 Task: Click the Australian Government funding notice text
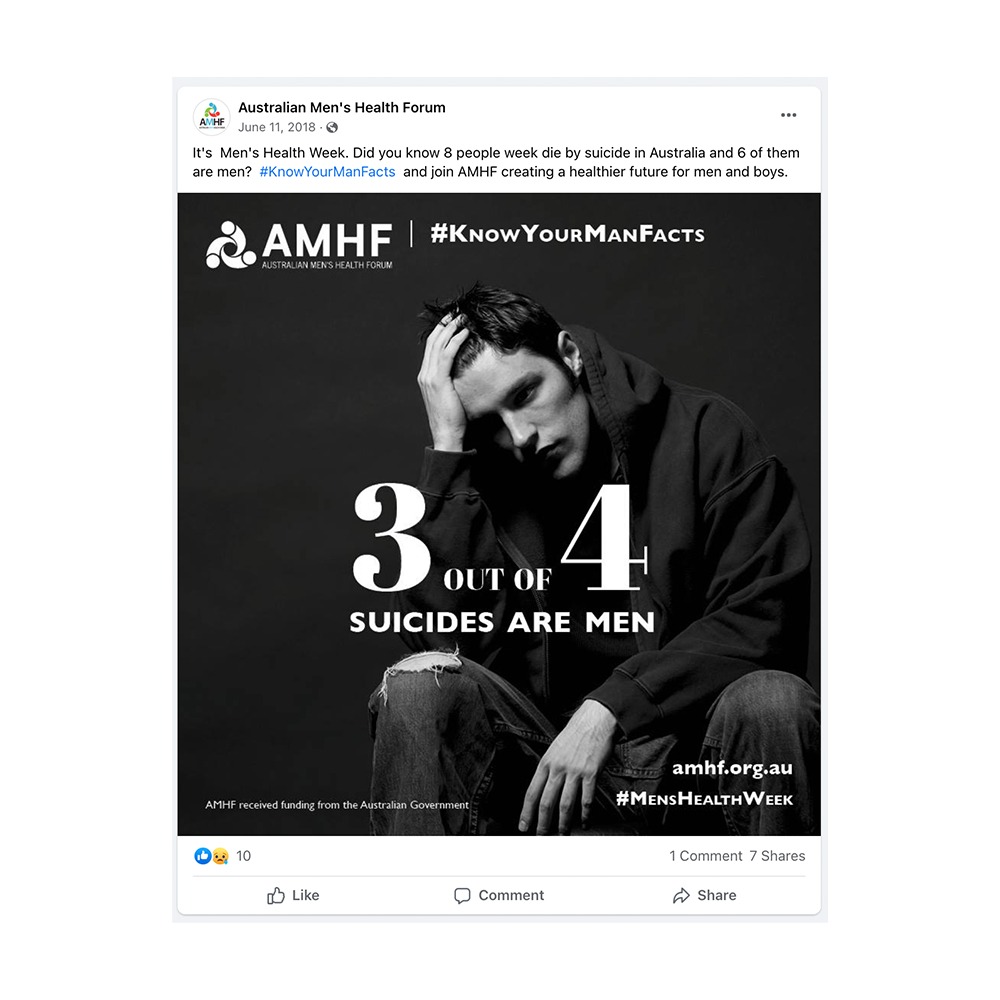[x=337, y=804]
